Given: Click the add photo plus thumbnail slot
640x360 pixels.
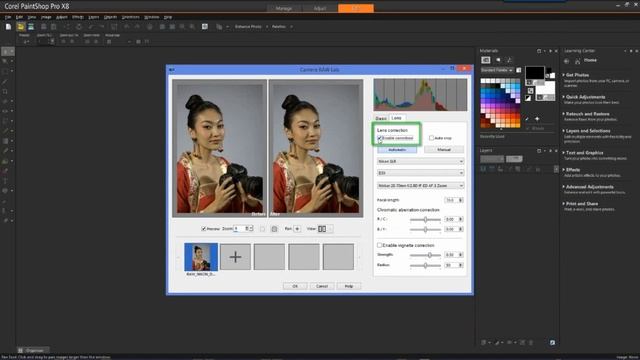Looking at the screenshot, I should (236, 257).
